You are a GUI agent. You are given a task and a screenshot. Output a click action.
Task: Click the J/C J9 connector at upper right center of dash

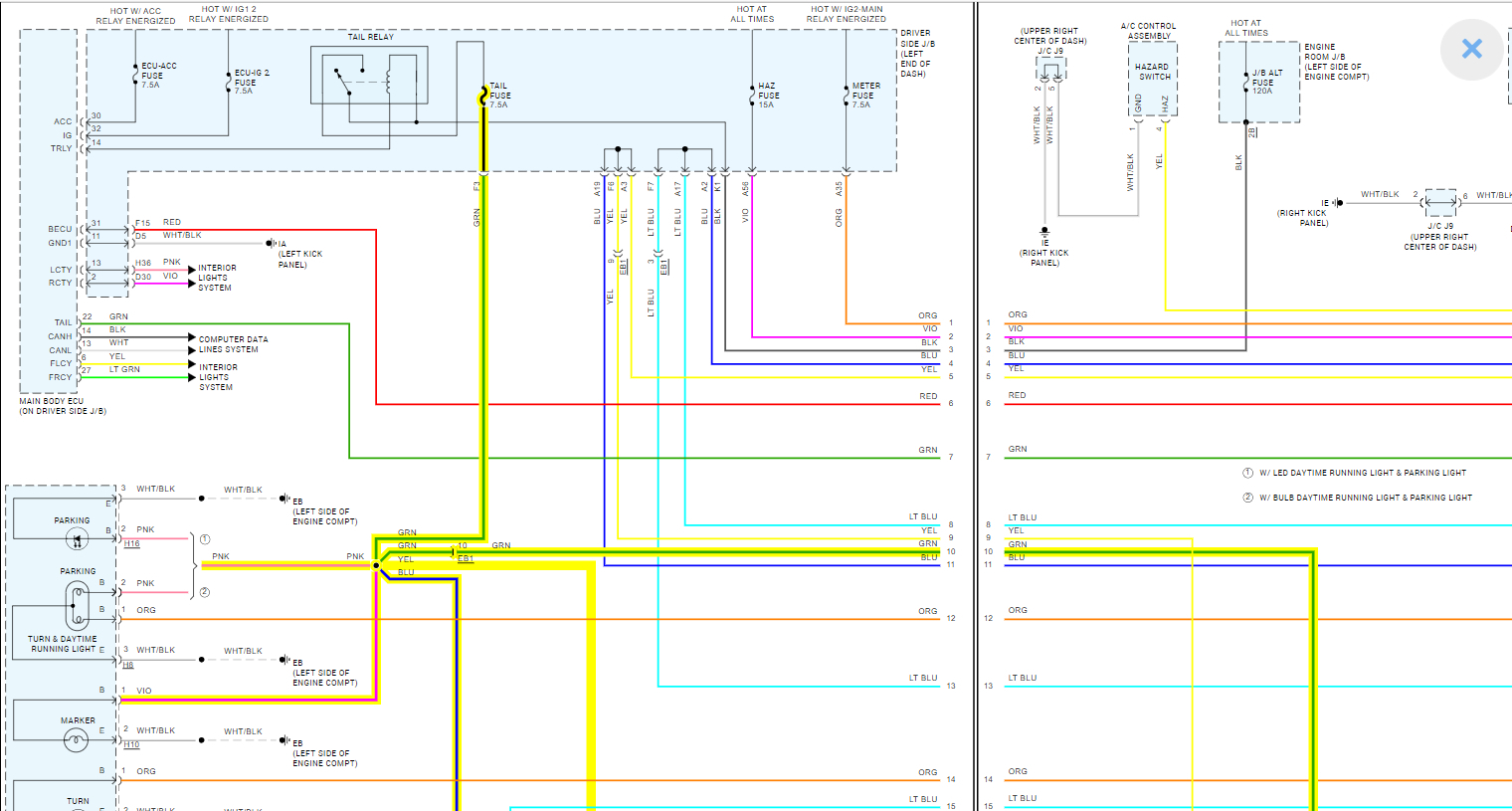(1050, 68)
